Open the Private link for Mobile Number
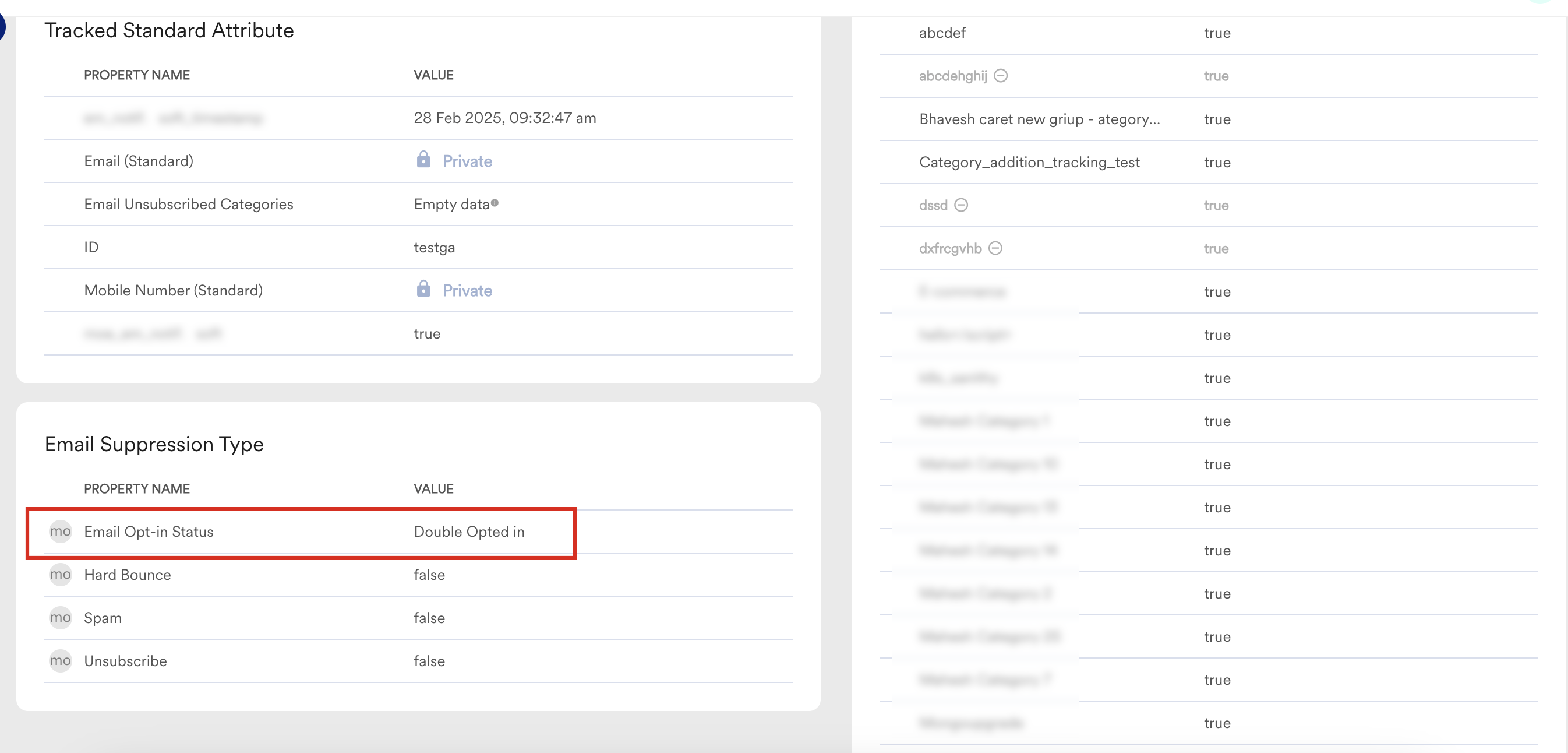This screenshot has height=753, width=1568. coord(467,290)
